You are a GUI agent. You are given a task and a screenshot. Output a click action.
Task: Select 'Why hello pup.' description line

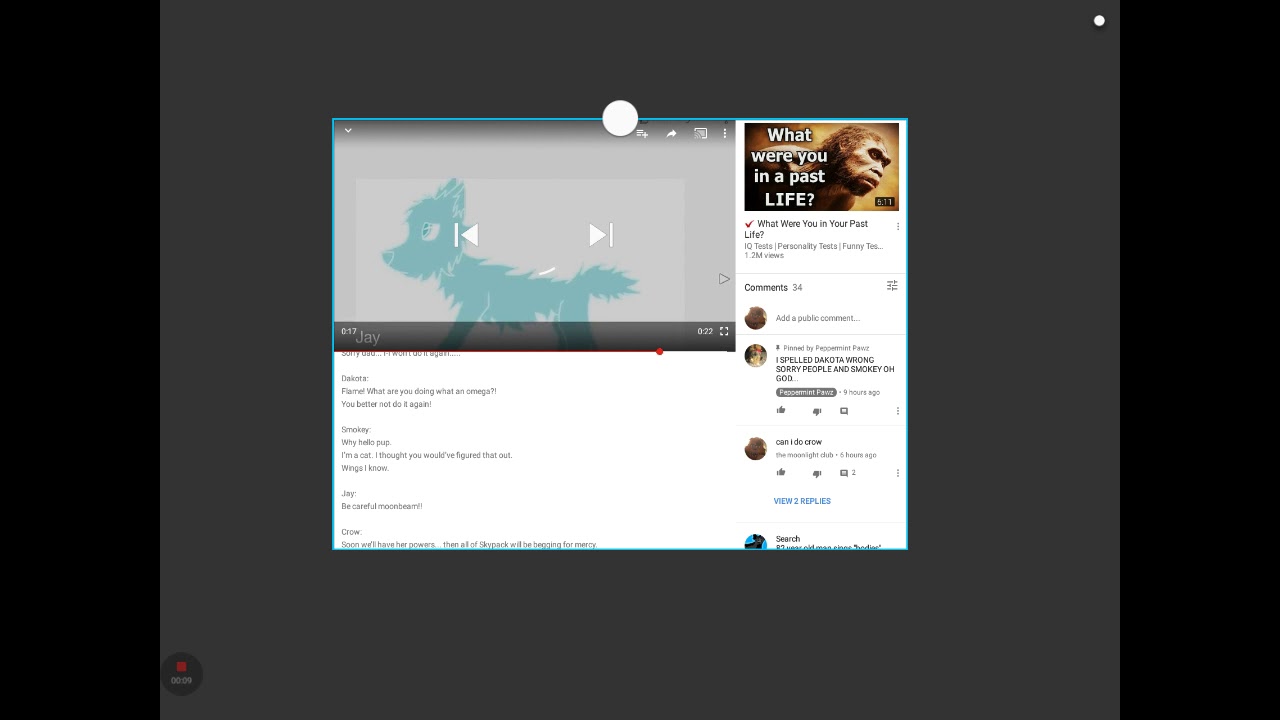point(366,442)
